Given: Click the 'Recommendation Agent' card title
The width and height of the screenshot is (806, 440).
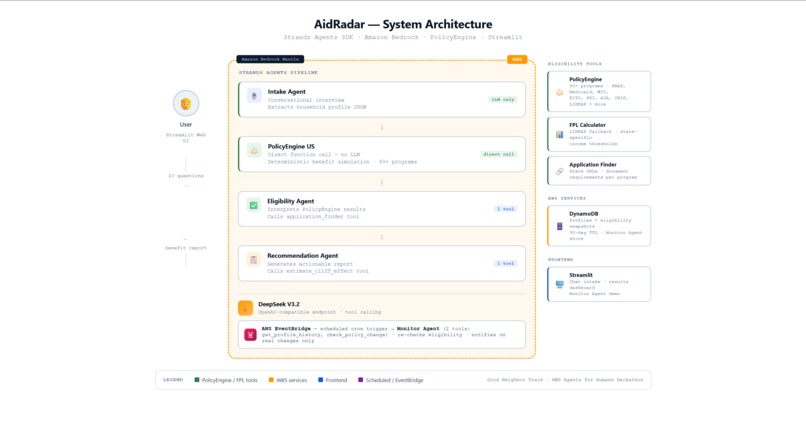Looking at the screenshot, I should coord(303,255).
